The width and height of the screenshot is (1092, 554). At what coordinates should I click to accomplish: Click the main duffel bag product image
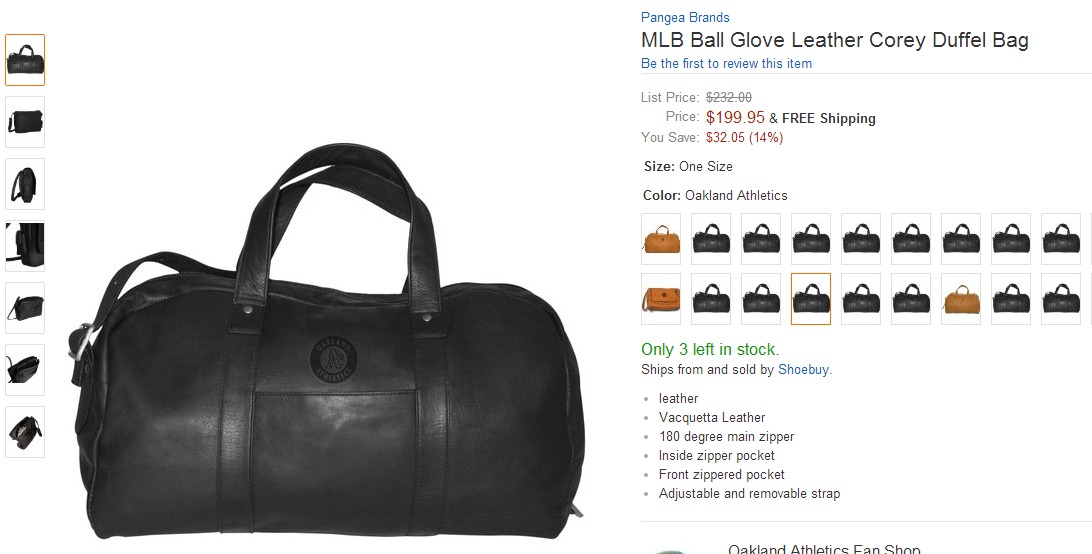point(326,341)
